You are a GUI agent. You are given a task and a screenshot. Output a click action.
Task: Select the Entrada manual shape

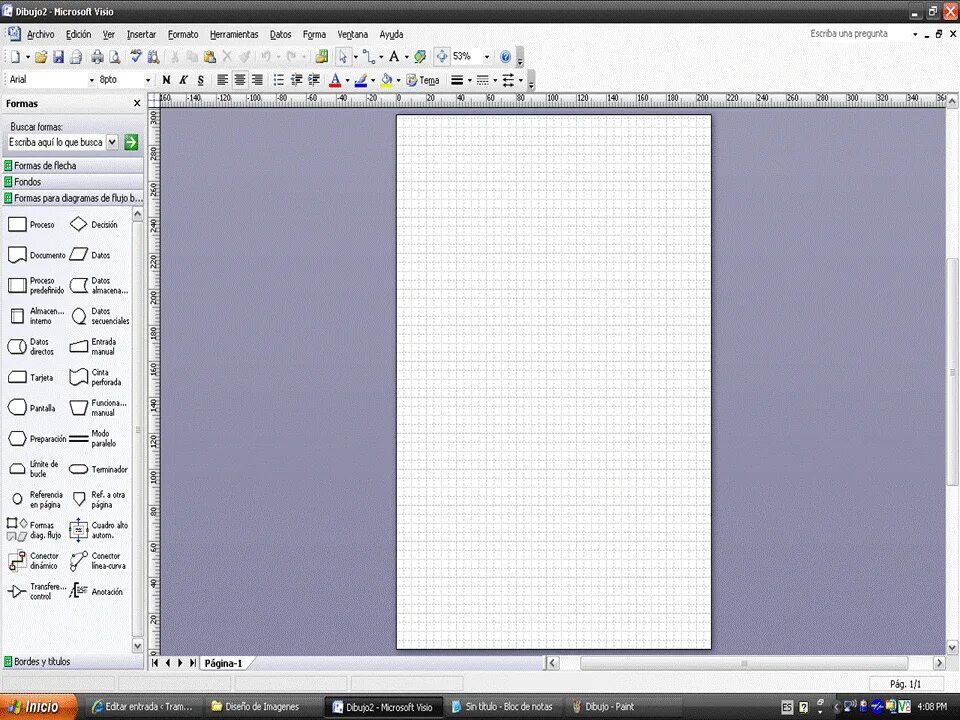pyautogui.click(x=78, y=347)
